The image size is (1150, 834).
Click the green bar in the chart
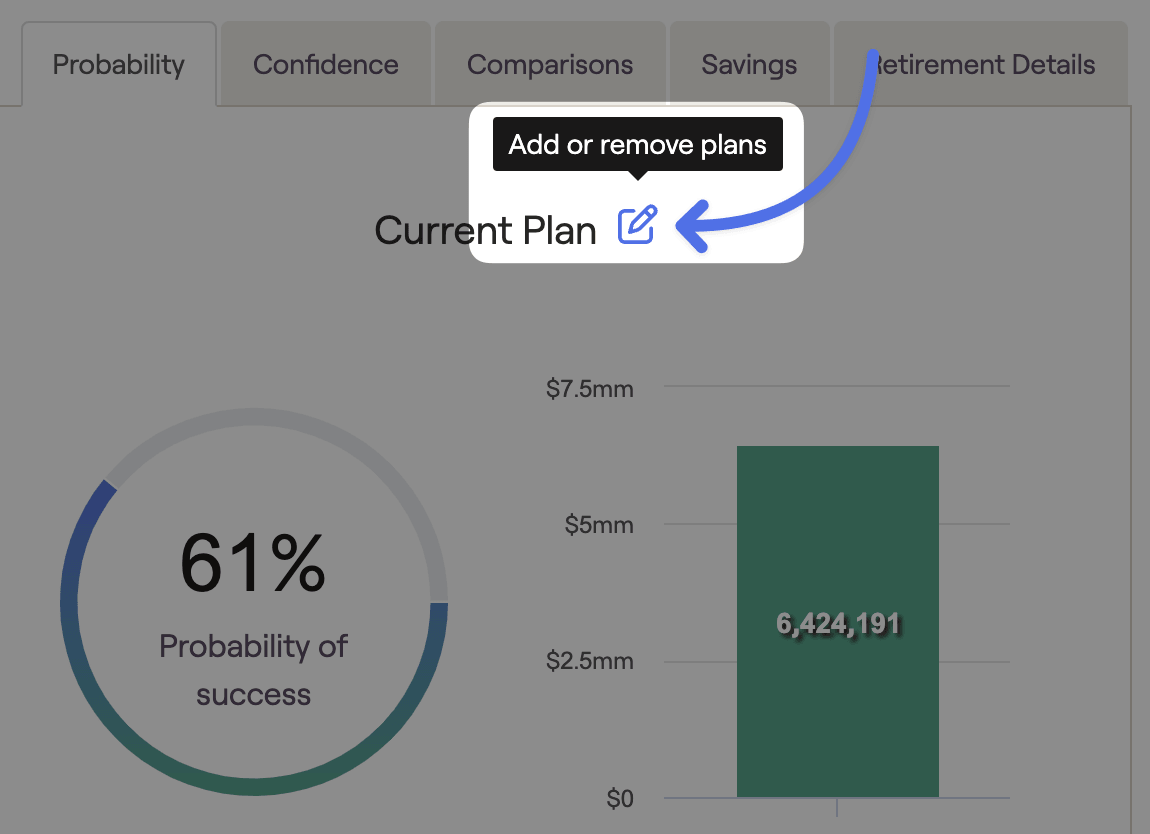pyautogui.click(x=838, y=621)
